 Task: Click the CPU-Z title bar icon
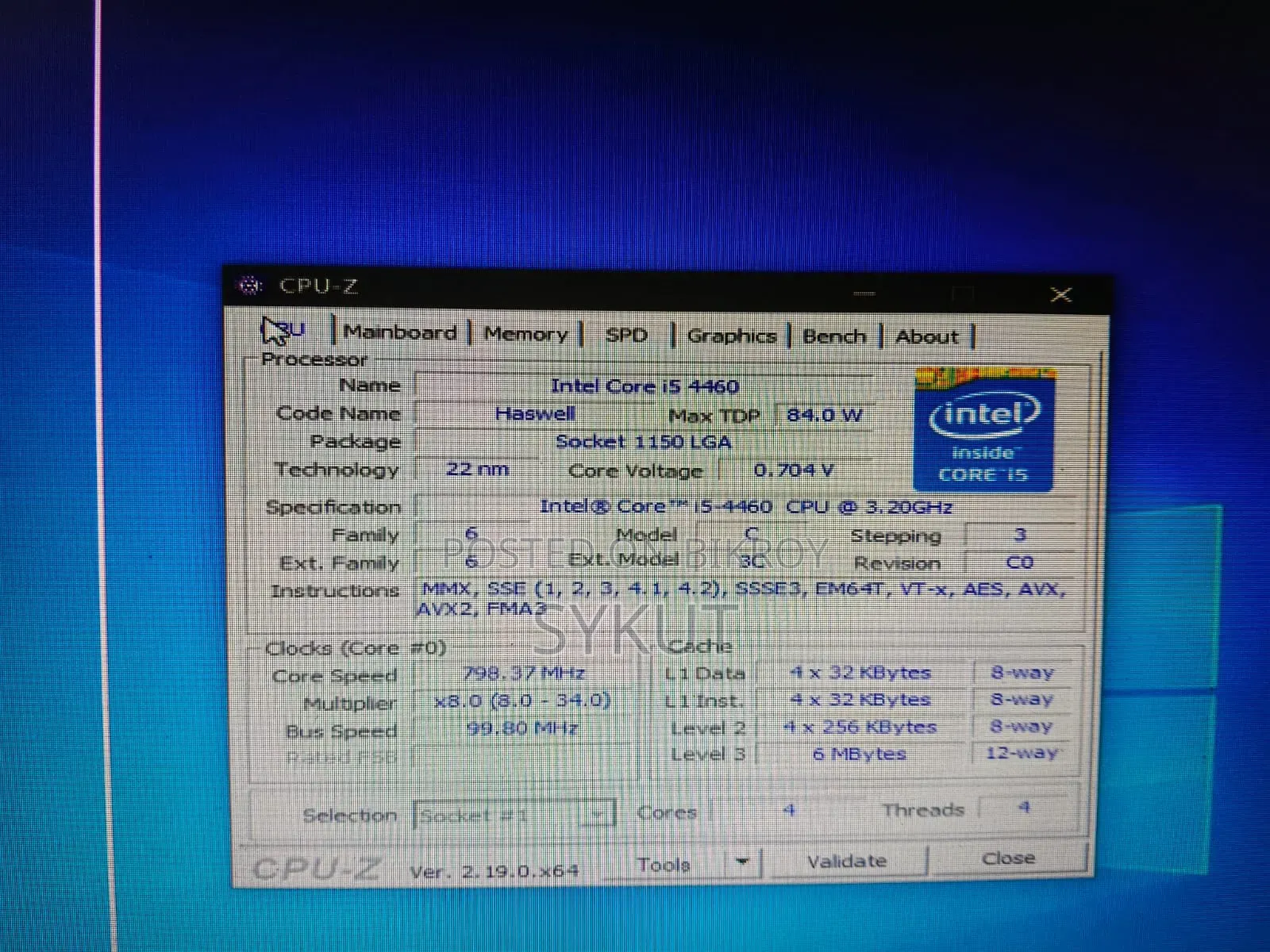(251, 285)
